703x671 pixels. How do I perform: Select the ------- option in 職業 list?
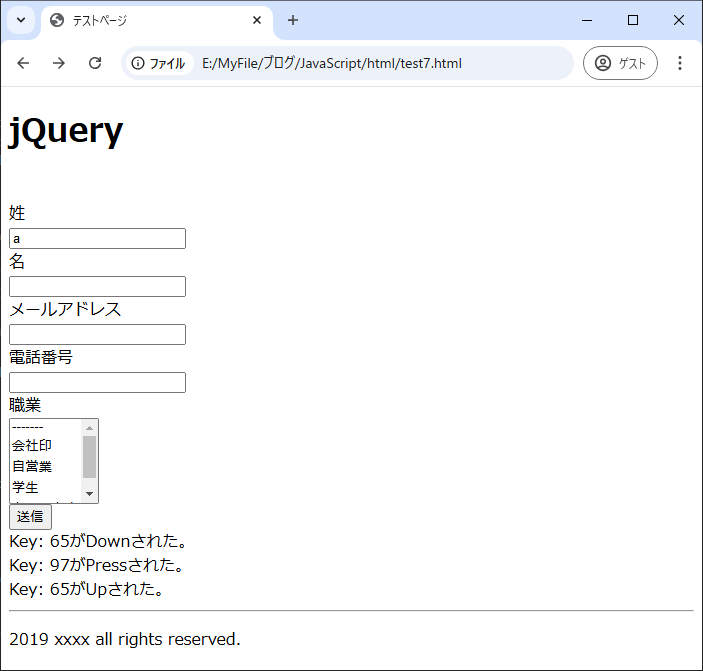click(x=46, y=427)
